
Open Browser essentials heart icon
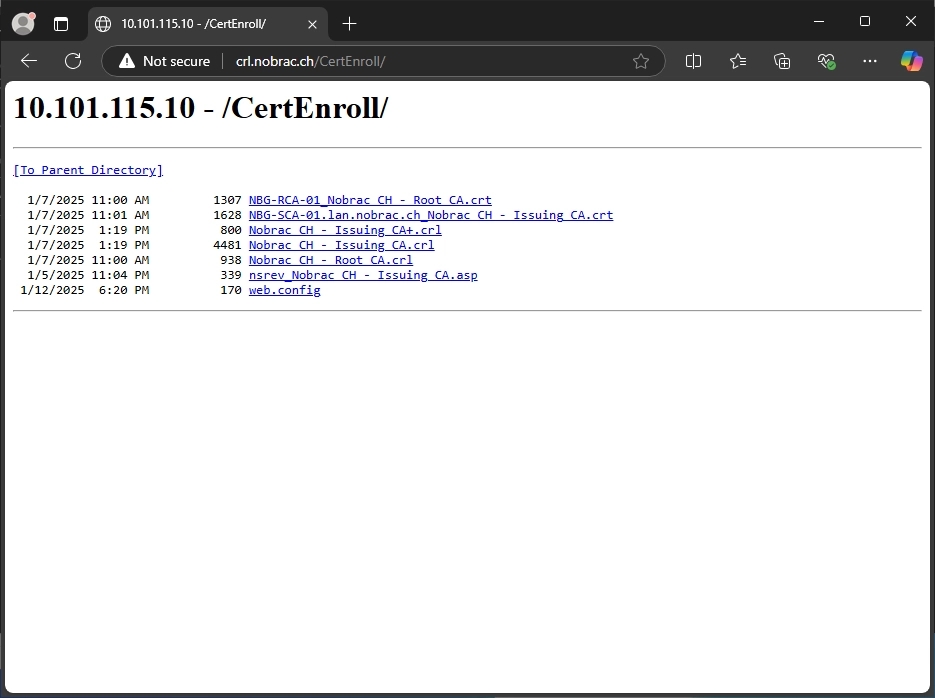(827, 61)
